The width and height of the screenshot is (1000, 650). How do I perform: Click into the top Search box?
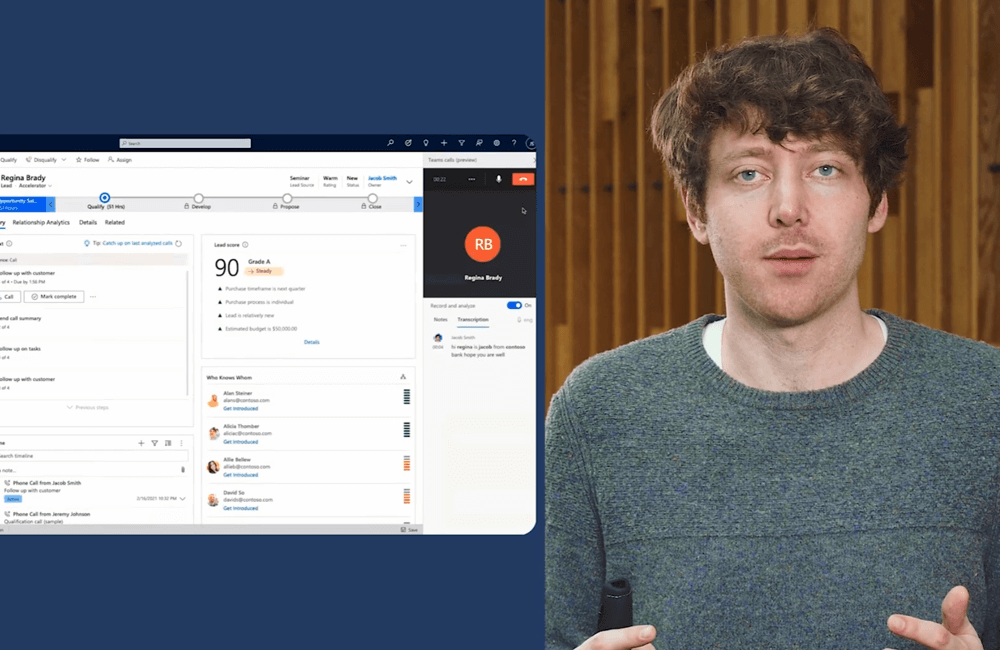185,143
